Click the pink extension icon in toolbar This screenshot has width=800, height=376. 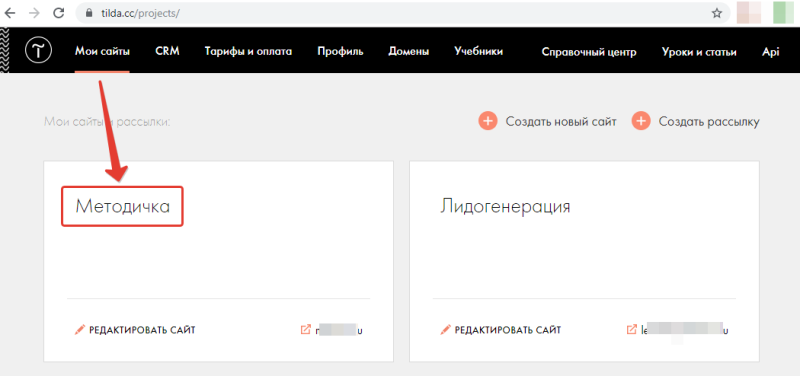tap(749, 13)
